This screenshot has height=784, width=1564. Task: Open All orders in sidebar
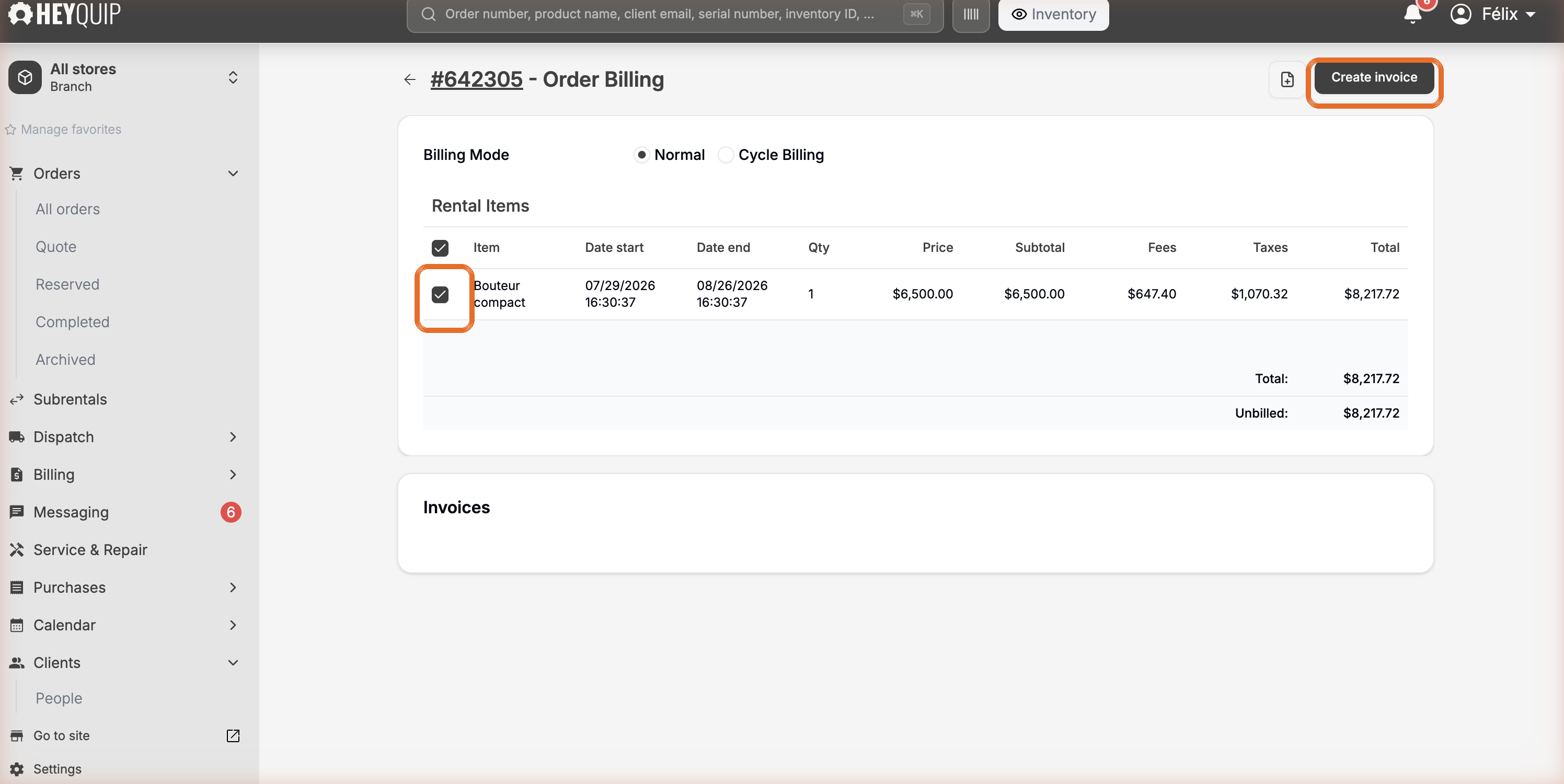tap(67, 209)
